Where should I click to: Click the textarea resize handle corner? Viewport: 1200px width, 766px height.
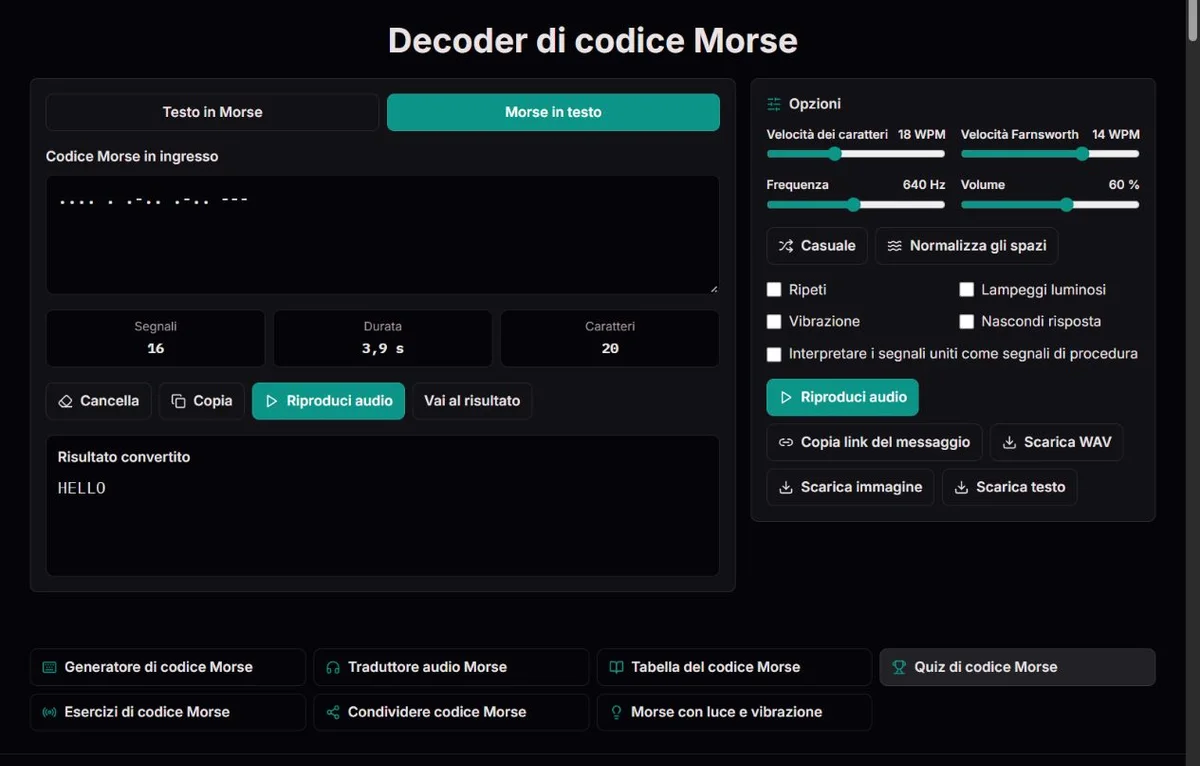pos(713,288)
